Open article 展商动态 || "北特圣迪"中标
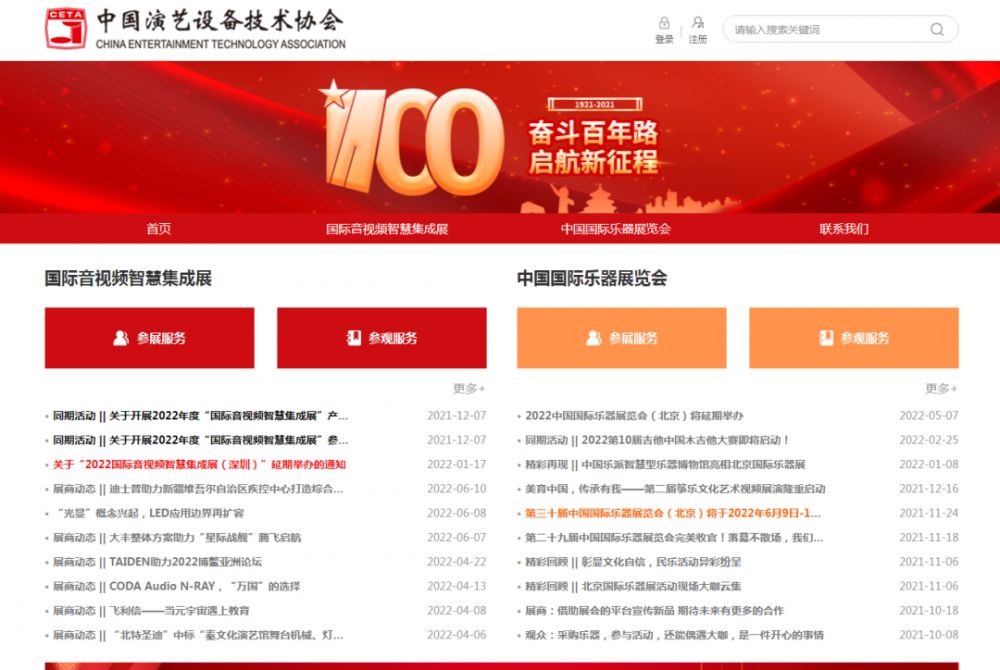This screenshot has width=1000, height=670. point(198,635)
